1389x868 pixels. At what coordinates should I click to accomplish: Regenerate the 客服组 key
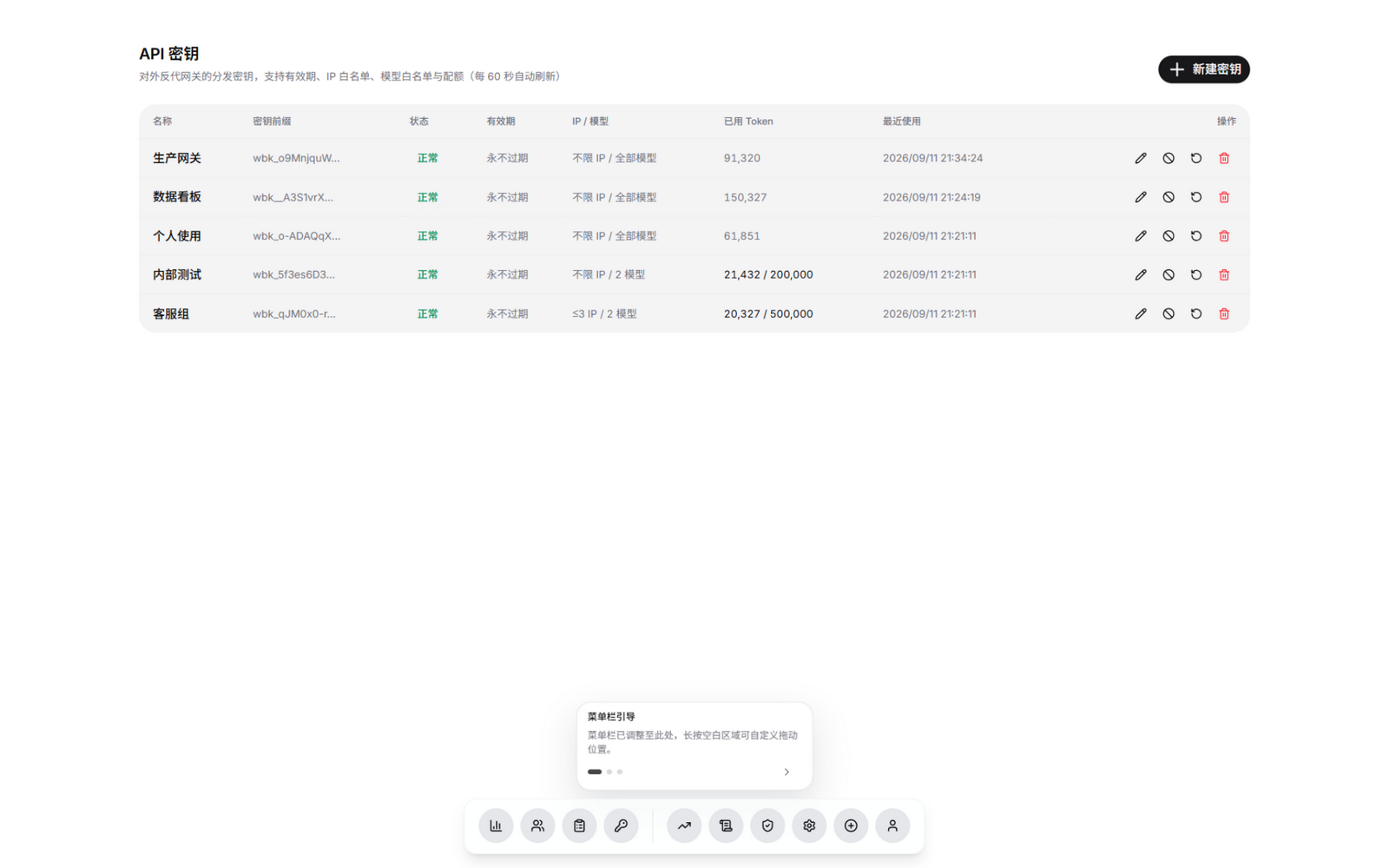(1196, 314)
